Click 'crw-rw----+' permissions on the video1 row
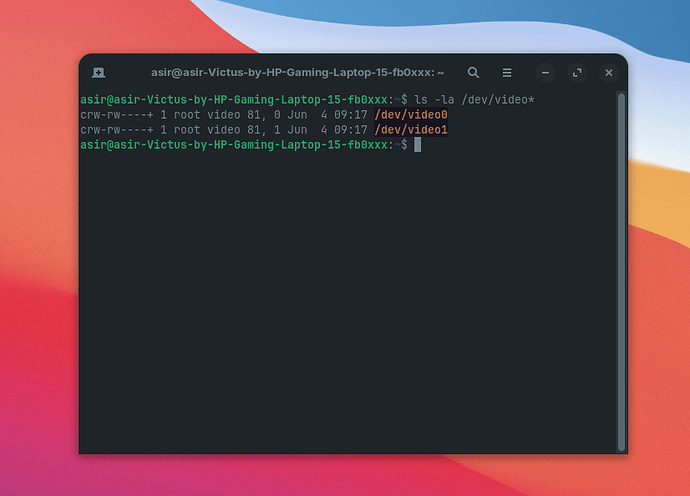The image size is (690, 496). click(x=117, y=130)
